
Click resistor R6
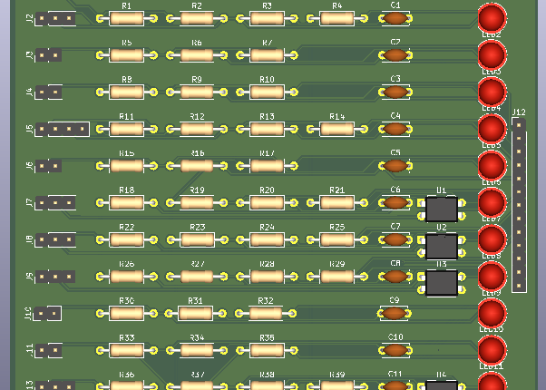pos(197,55)
